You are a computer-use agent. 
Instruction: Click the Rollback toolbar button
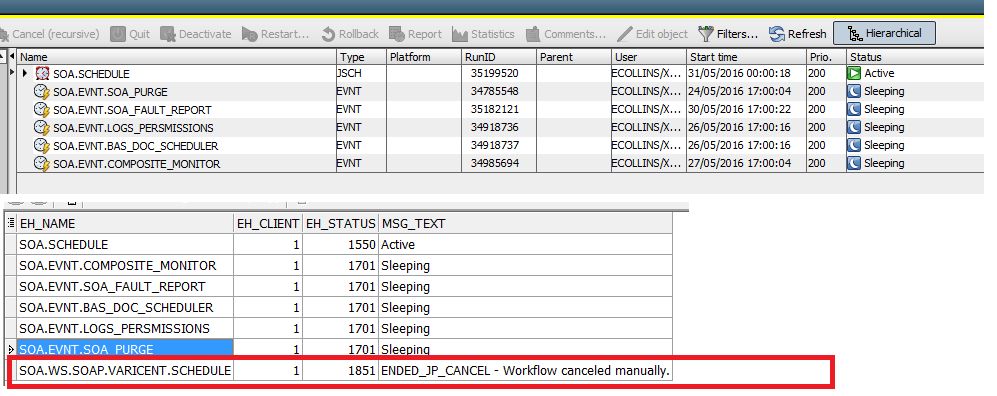pos(350,34)
